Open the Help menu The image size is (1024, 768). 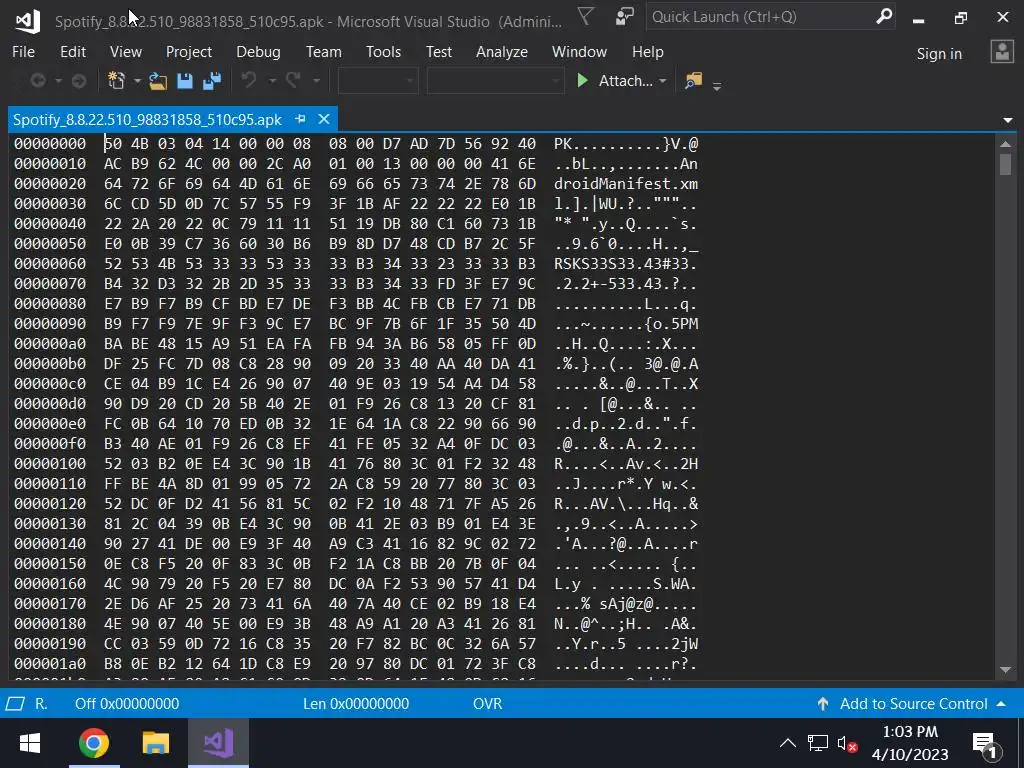(x=647, y=52)
